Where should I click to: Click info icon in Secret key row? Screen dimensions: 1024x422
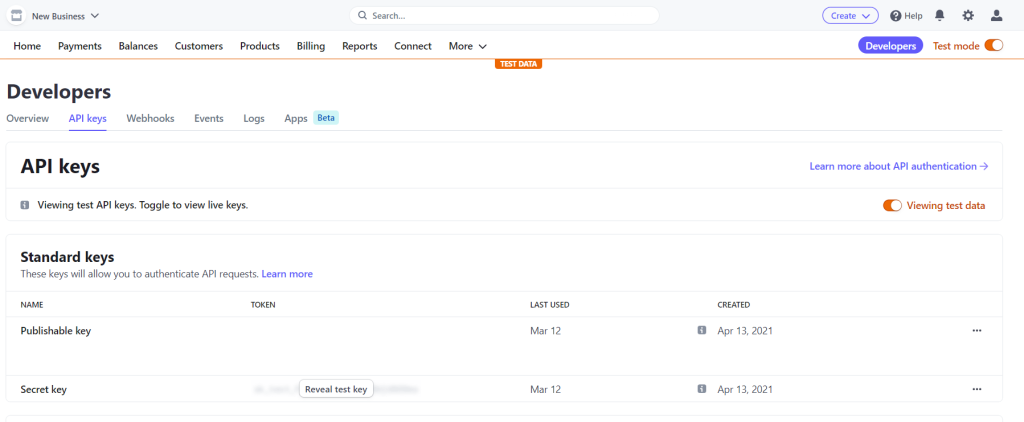702,389
